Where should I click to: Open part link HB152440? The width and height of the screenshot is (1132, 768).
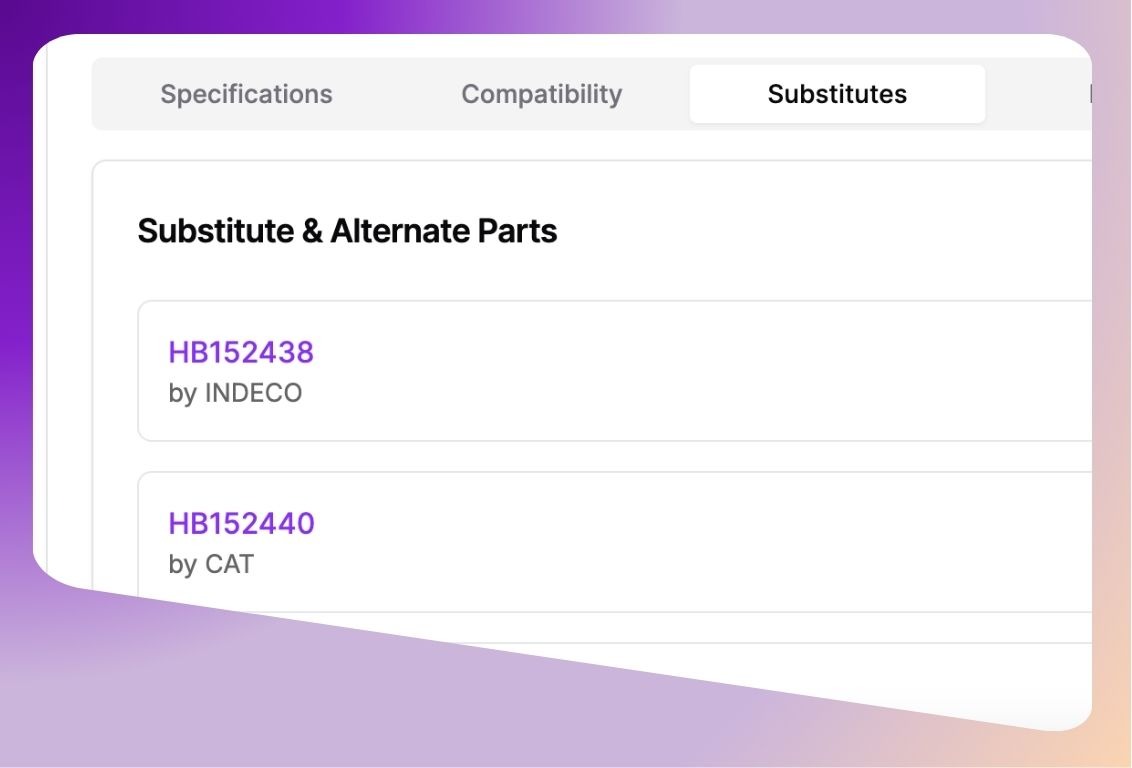241,523
